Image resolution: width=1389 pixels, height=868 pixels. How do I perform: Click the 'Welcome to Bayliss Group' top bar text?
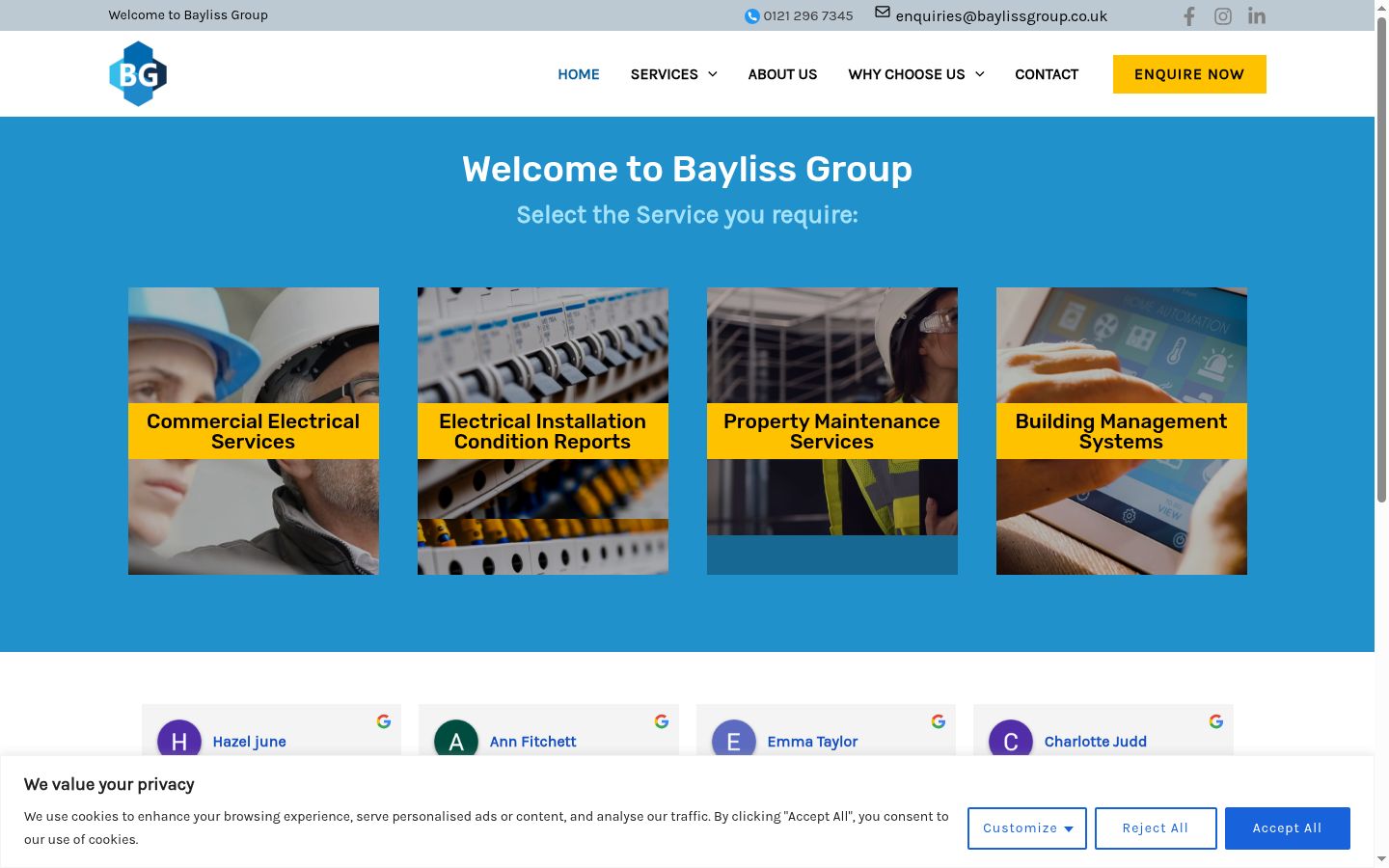[x=188, y=15]
